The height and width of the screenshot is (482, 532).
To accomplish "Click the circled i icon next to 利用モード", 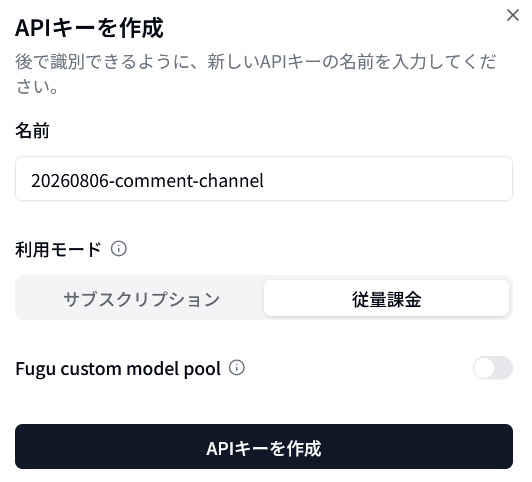I will click(x=119, y=249).
